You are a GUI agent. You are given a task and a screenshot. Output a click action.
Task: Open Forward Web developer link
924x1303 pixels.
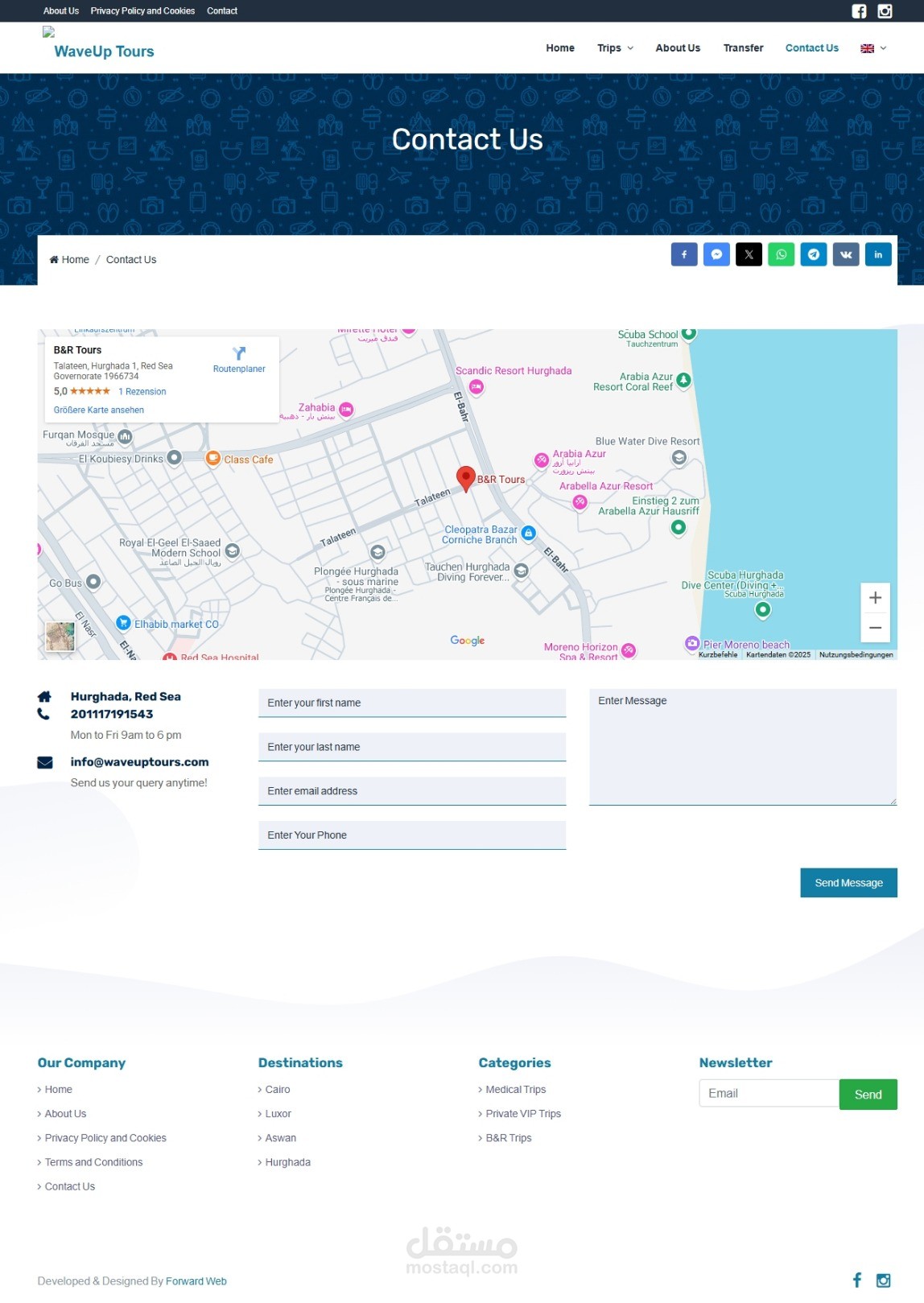(196, 1281)
